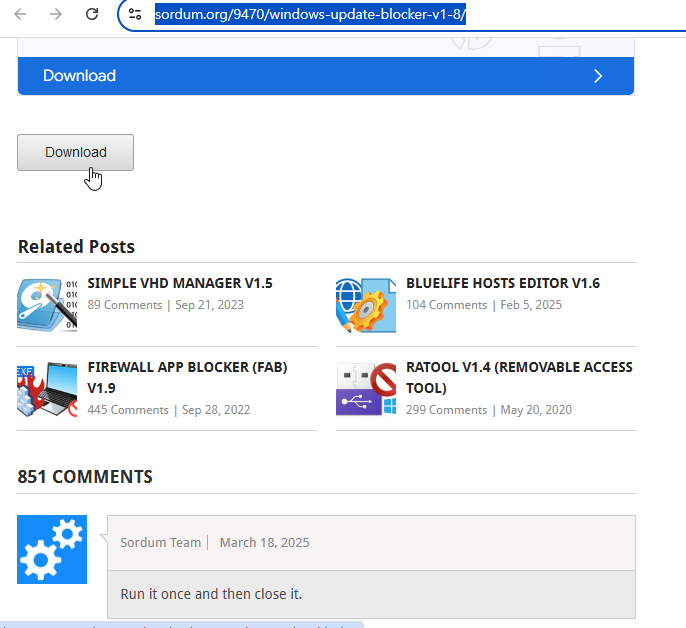Click the Sordum Team author name
This screenshot has width=686, height=628.
pyautogui.click(x=161, y=543)
